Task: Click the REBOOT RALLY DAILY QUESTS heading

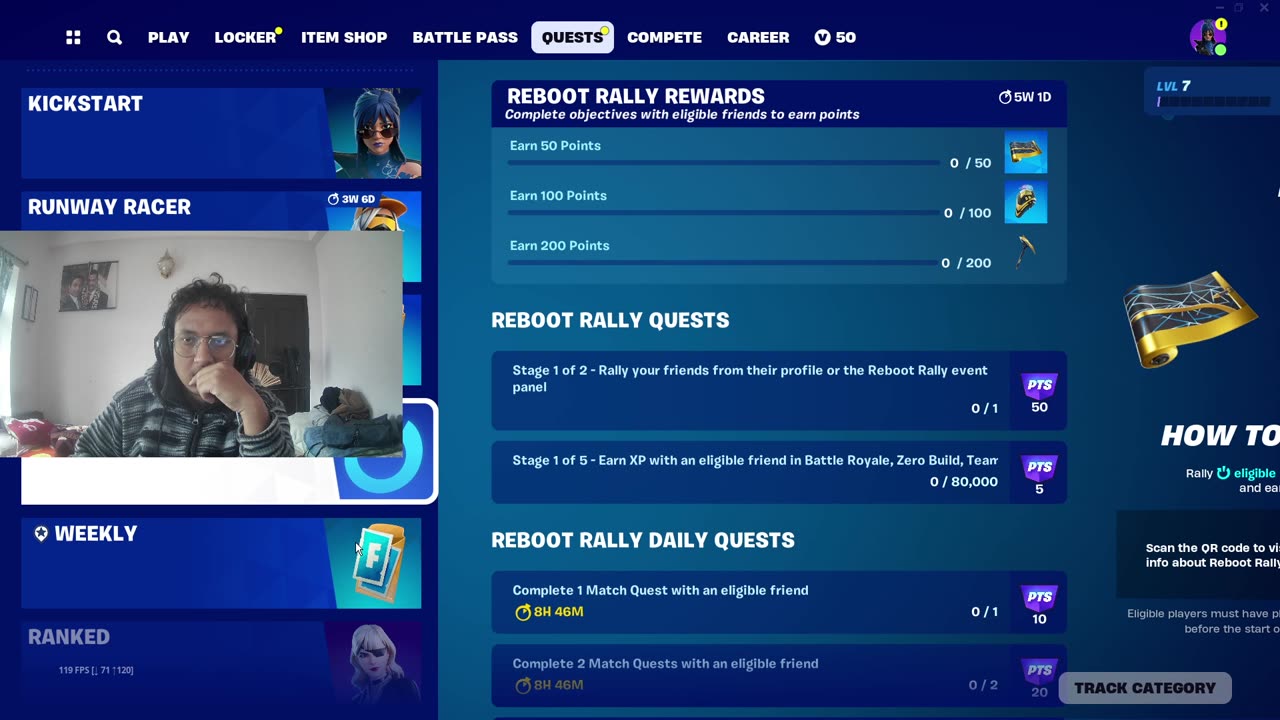Action: click(643, 540)
